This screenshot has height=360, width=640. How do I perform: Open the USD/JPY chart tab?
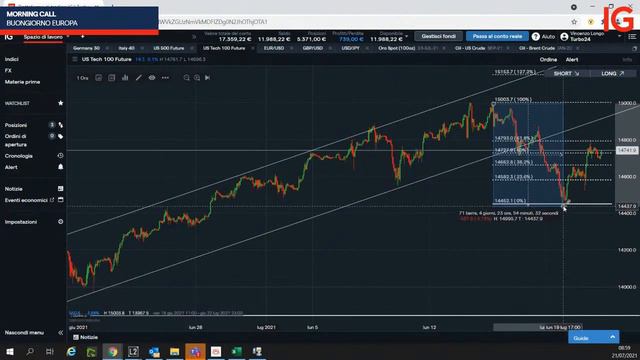(350, 48)
